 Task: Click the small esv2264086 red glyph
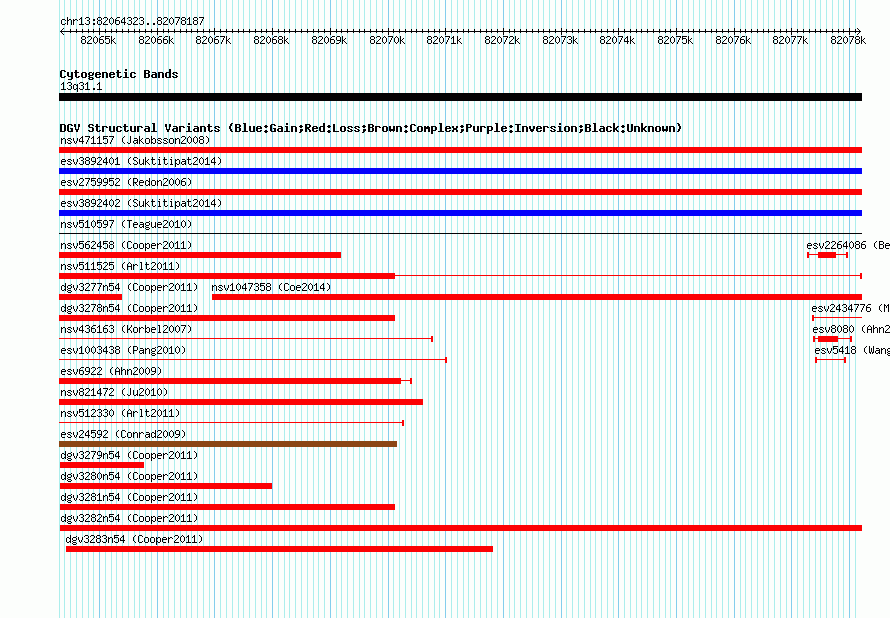(828, 255)
